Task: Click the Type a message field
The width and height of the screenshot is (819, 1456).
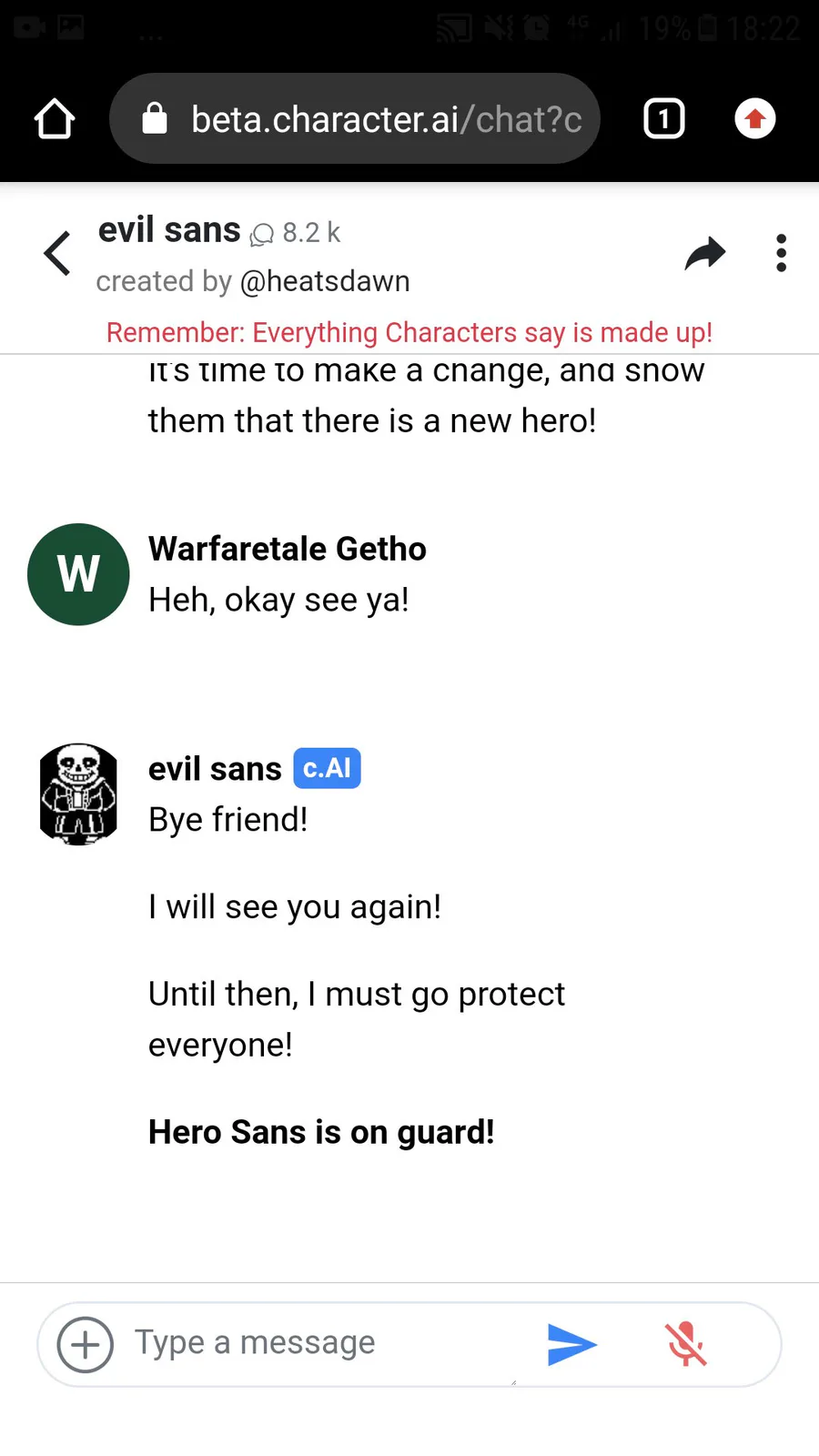Action: point(328,1343)
